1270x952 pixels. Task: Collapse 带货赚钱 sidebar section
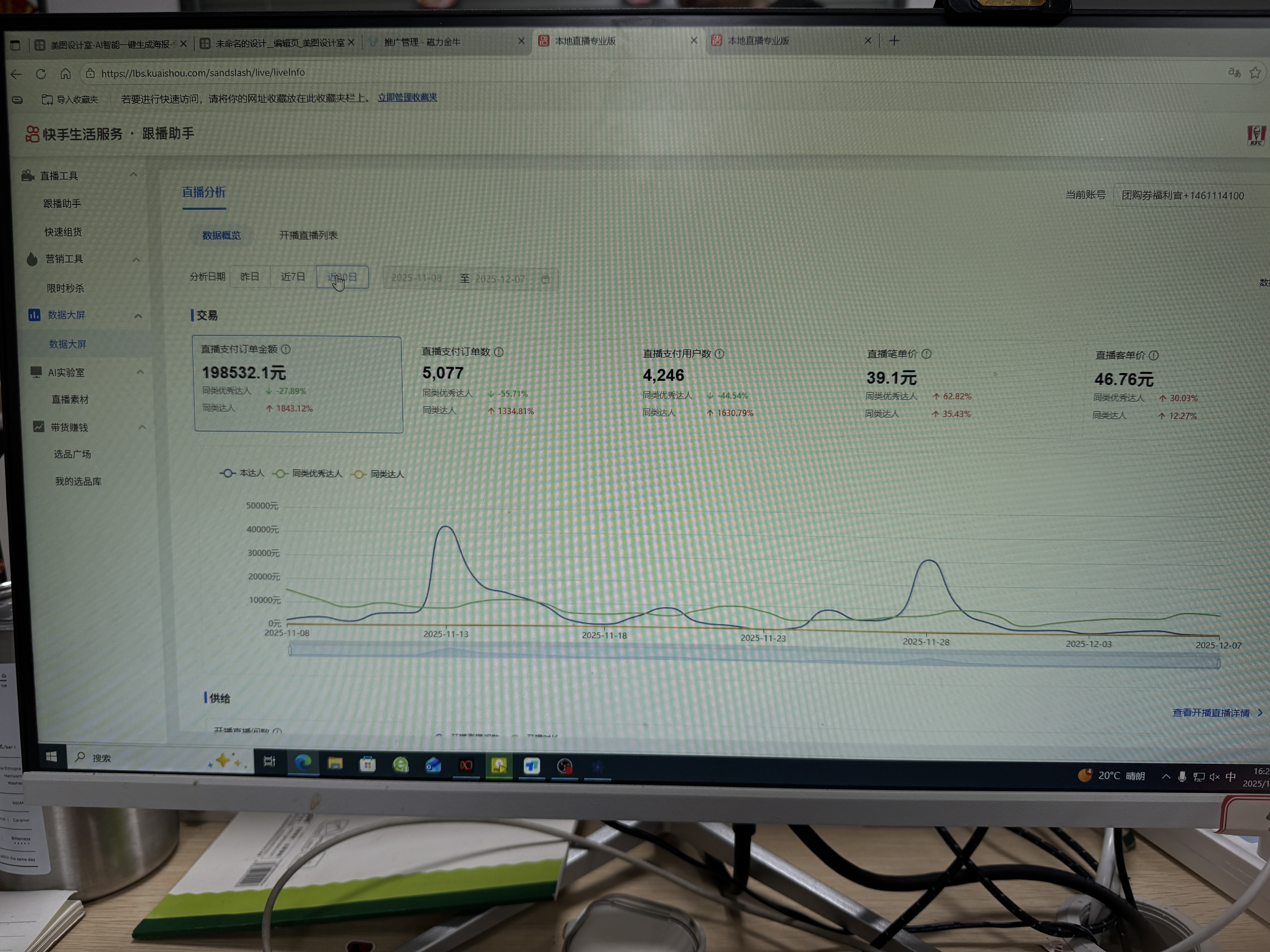(142, 427)
